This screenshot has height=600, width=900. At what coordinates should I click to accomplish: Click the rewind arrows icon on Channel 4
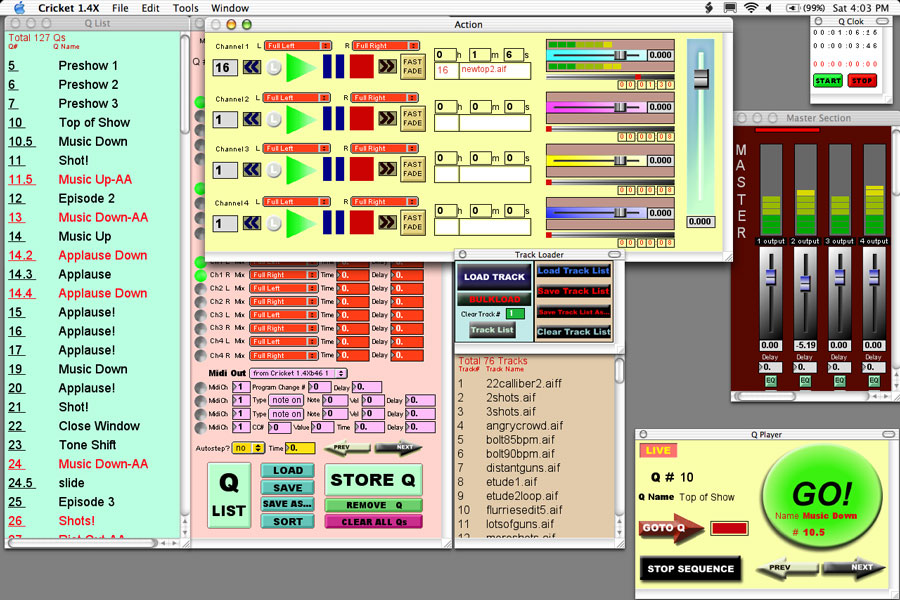tap(251, 224)
